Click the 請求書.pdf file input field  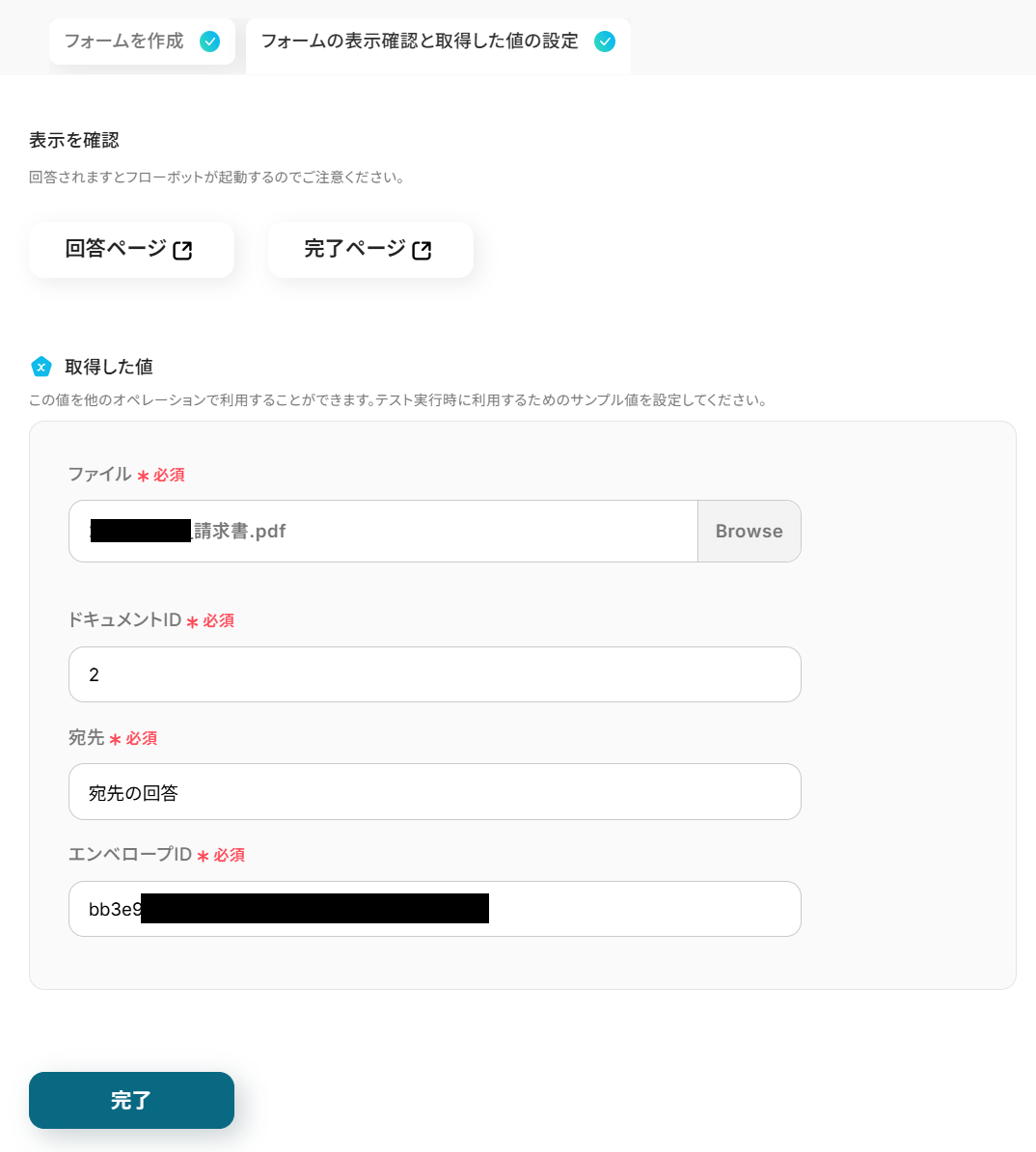tap(383, 532)
